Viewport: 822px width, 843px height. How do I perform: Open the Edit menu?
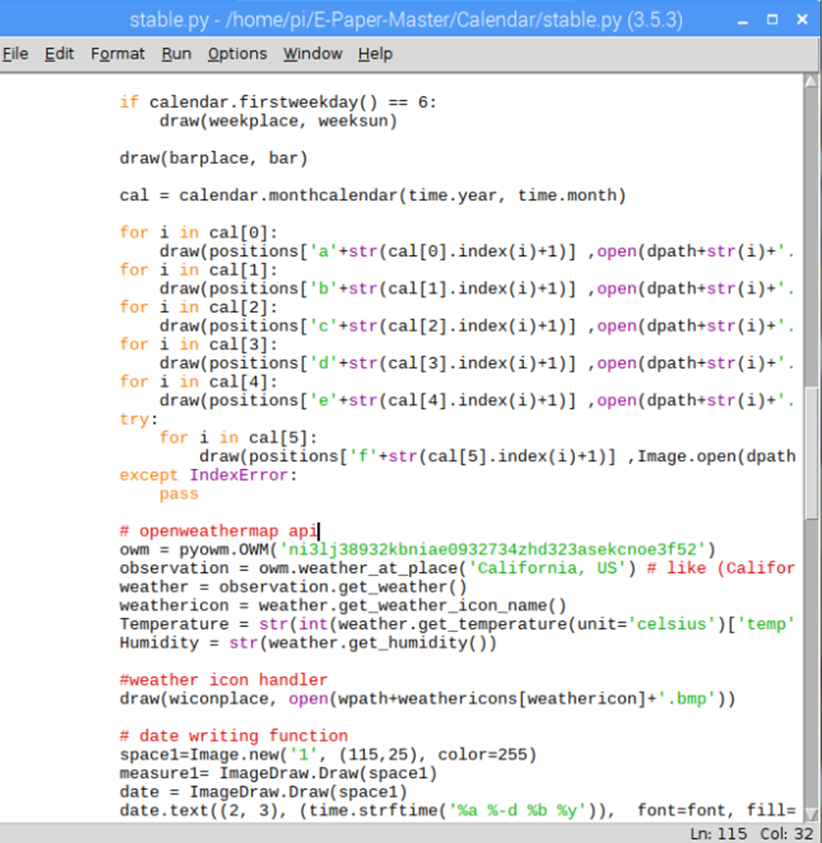click(x=59, y=54)
